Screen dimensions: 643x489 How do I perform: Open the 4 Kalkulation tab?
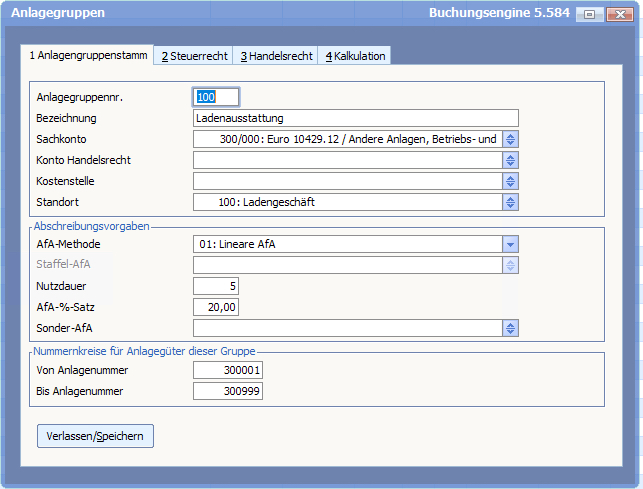tap(354, 56)
